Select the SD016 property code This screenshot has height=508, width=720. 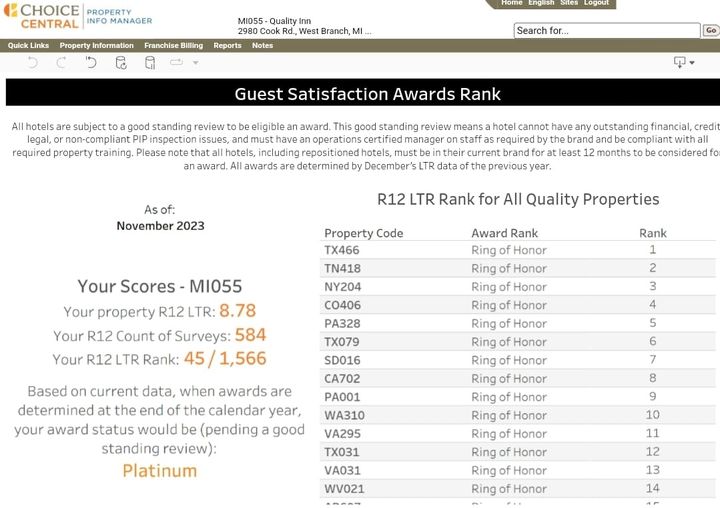tap(342, 361)
